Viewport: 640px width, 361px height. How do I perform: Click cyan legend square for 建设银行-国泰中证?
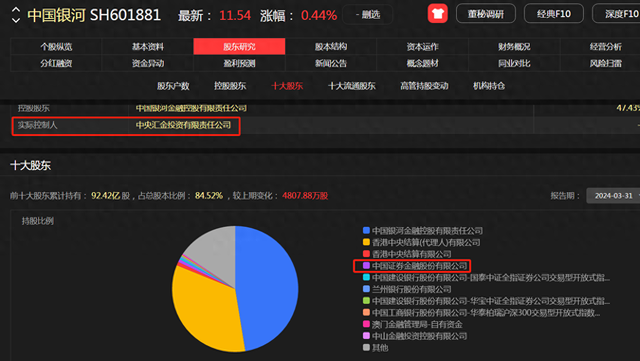(366, 277)
